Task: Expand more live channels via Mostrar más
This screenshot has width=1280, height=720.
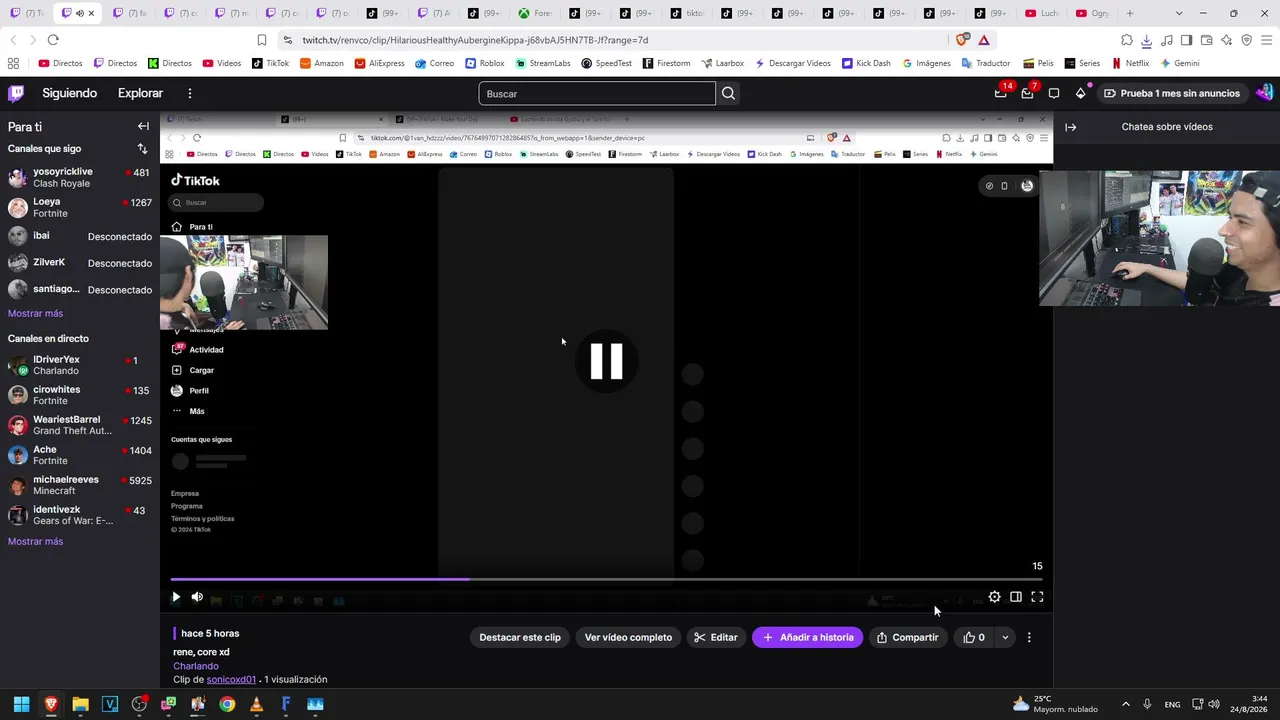Action: coord(35,541)
